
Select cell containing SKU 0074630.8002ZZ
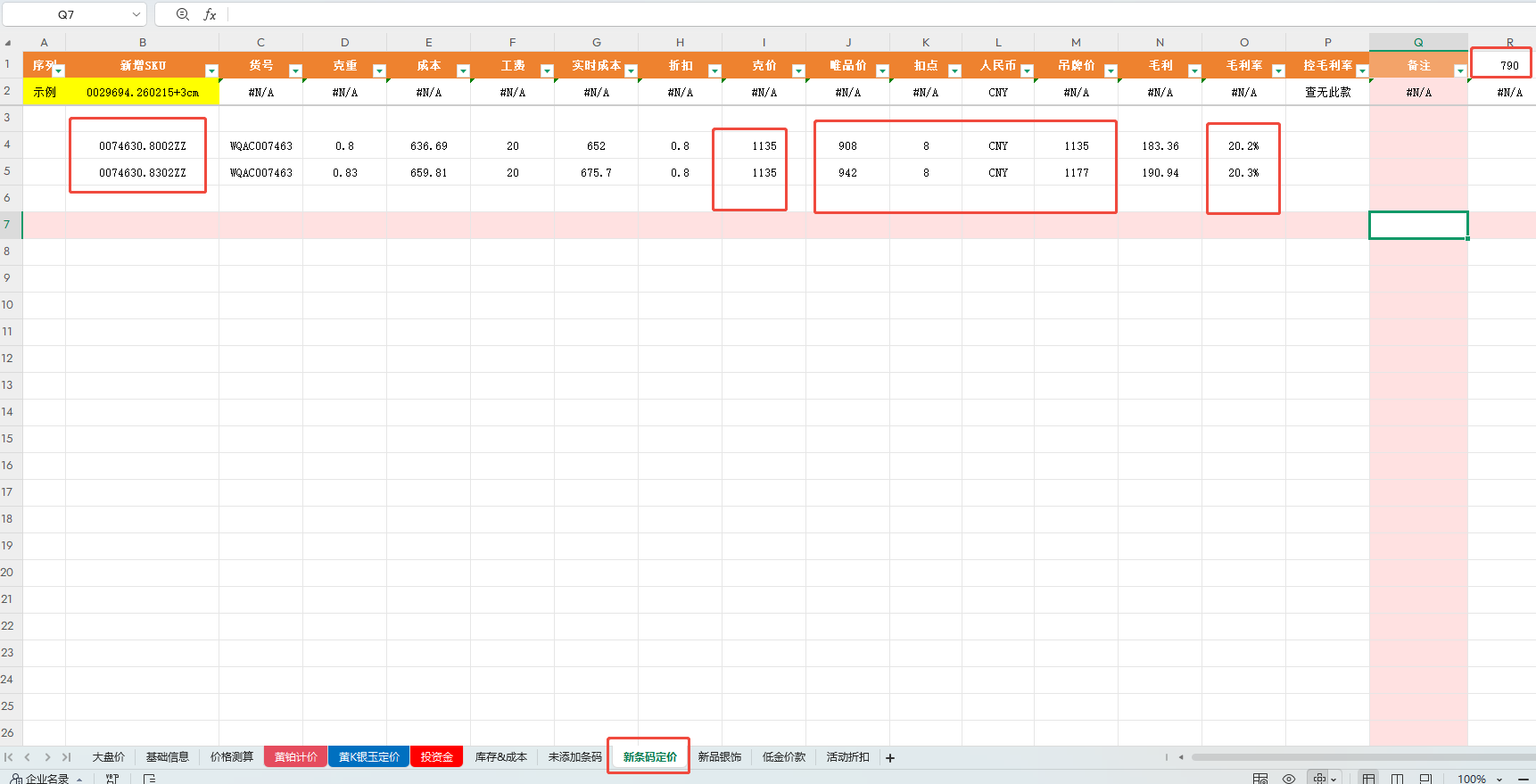[x=142, y=146]
